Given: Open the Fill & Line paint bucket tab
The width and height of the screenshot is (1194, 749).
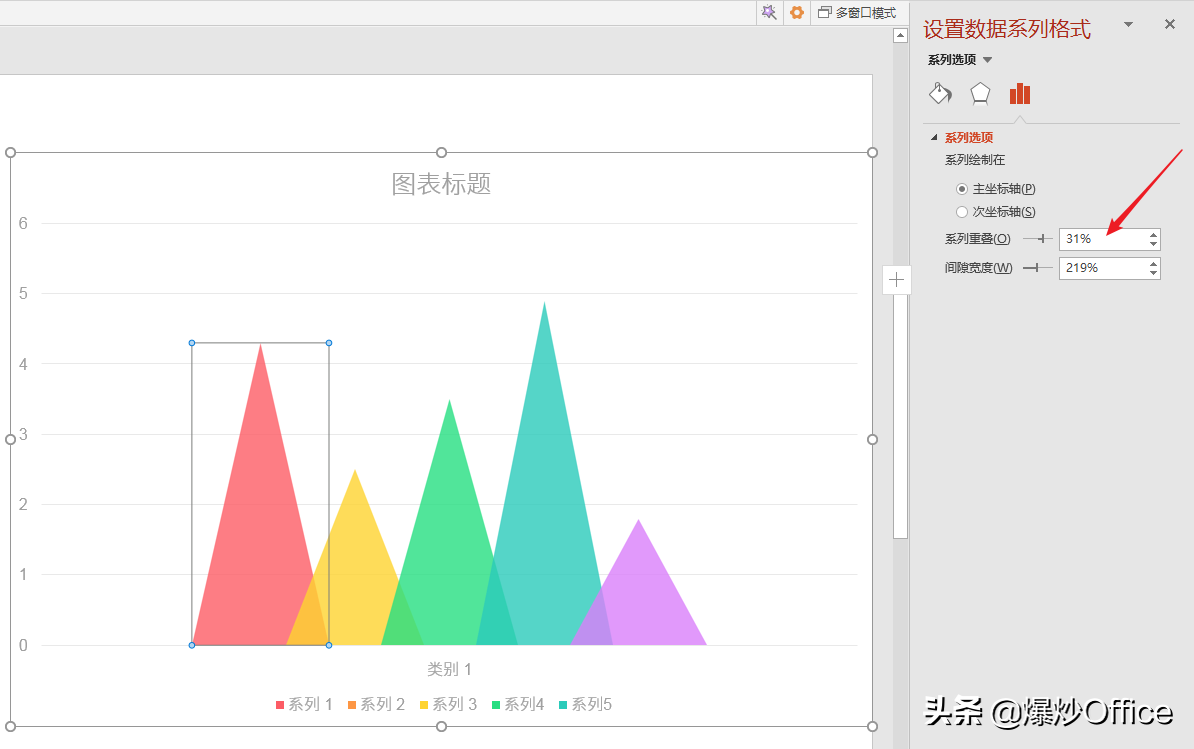Looking at the screenshot, I should pos(940,94).
